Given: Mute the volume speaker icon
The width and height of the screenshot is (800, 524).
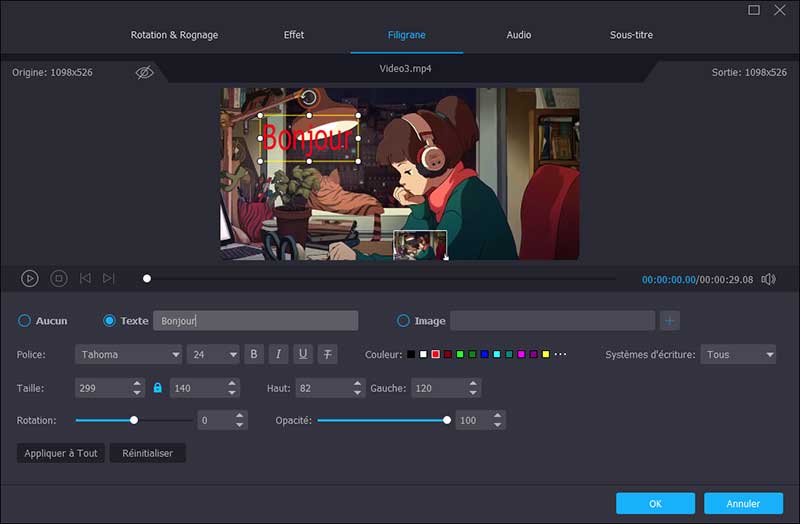Looking at the screenshot, I should coord(768,279).
